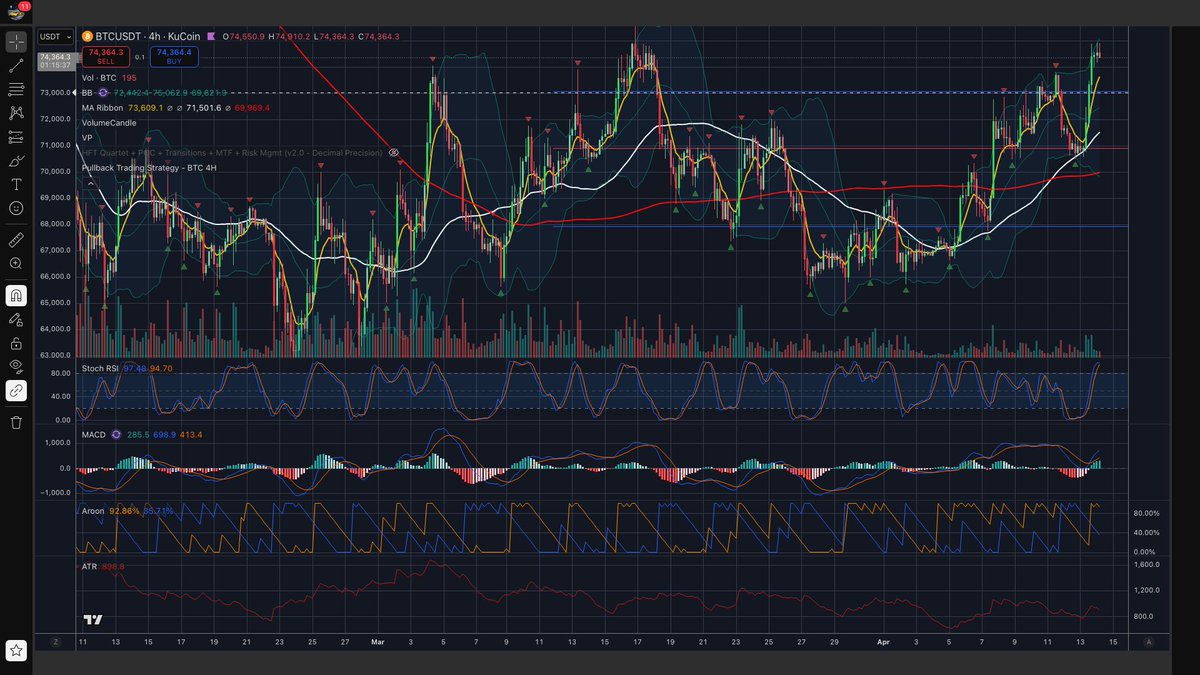Open the emoji icons tool
Viewport: 1200px width, 675px height.
click(x=16, y=208)
